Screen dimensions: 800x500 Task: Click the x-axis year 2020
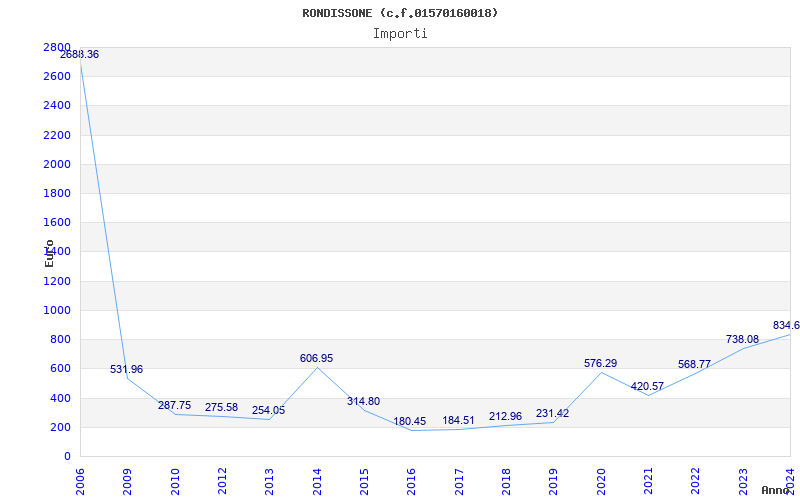pos(601,482)
